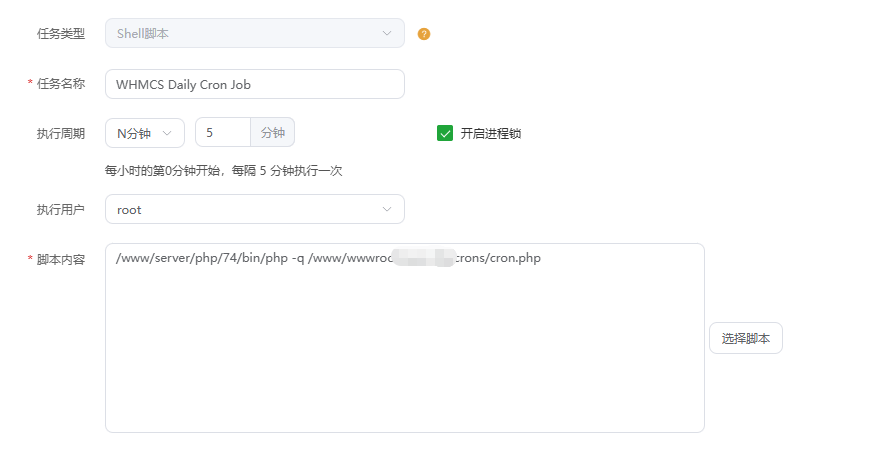Select the 任务类型 label
The height and width of the screenshot is (461, 880).
point(61,34)
